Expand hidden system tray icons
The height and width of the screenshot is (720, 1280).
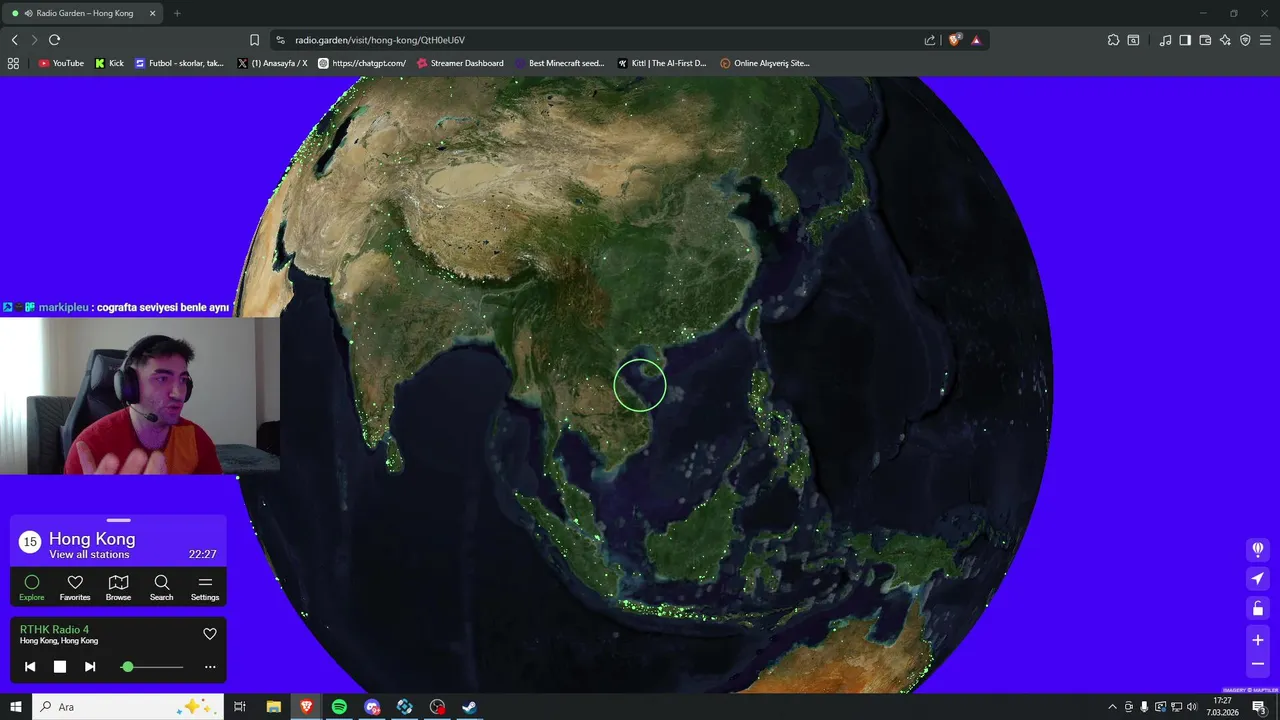pos(1112,706)
